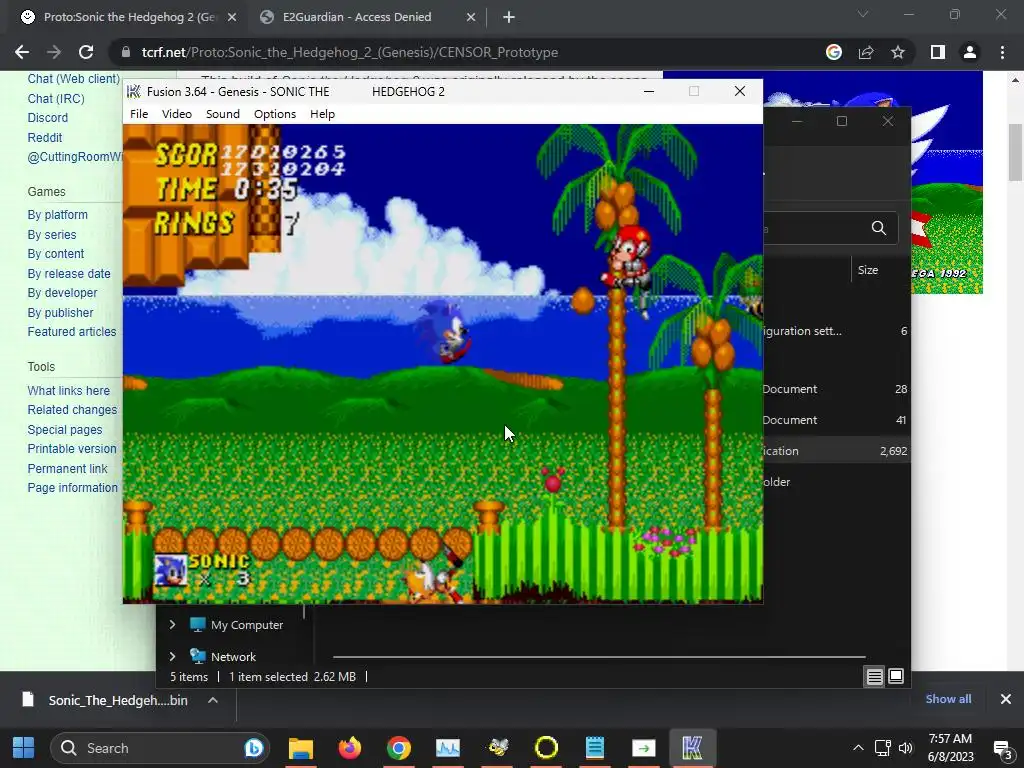
Task: Sort by the Size column header
Action: coord(868,270)
